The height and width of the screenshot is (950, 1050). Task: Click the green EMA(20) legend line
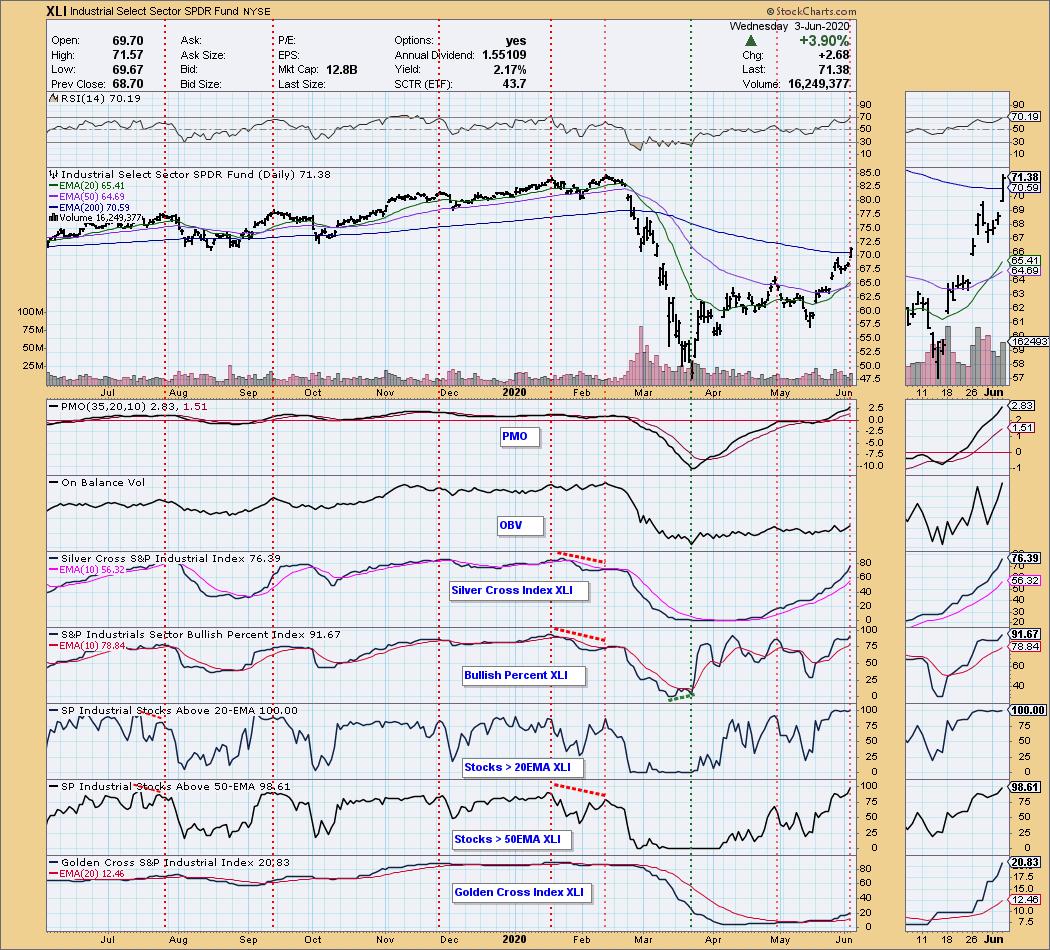click(54, 185)
